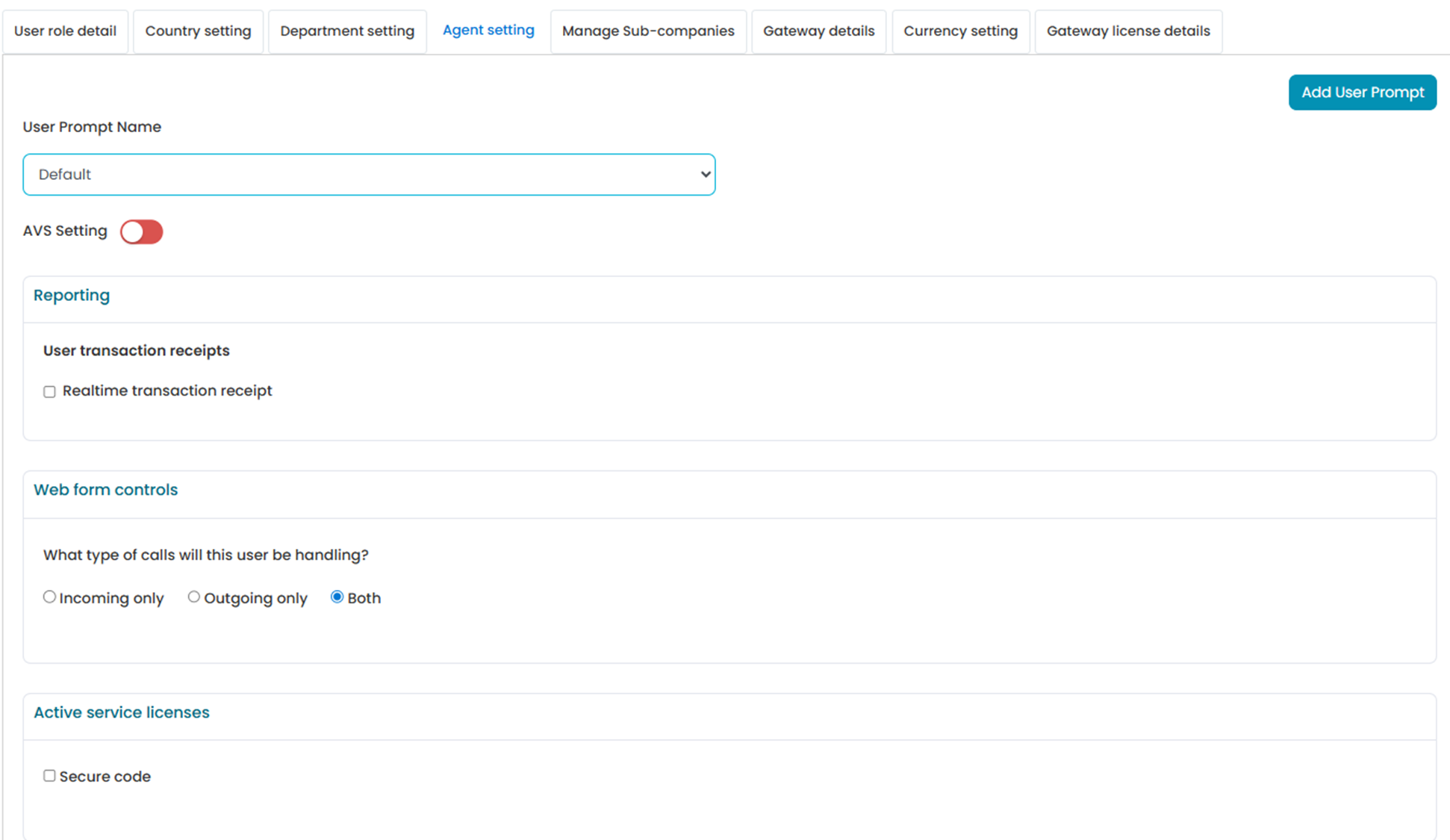Viewport: 1450px width, 840px height.
Task: Click the Web form controls heading
Action: [x=105, y=489]
